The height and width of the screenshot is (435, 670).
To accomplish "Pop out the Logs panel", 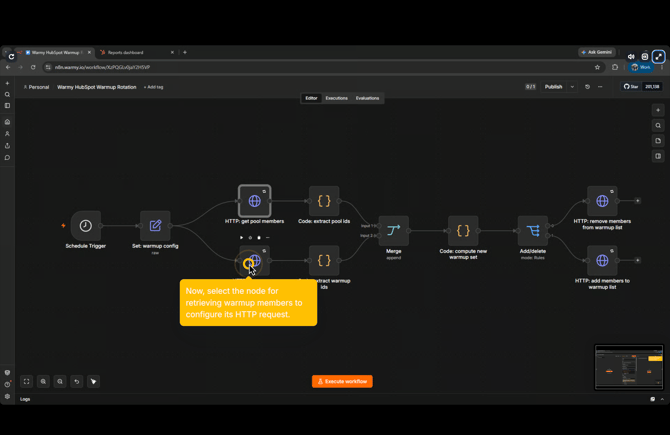I will coord(652,399).
